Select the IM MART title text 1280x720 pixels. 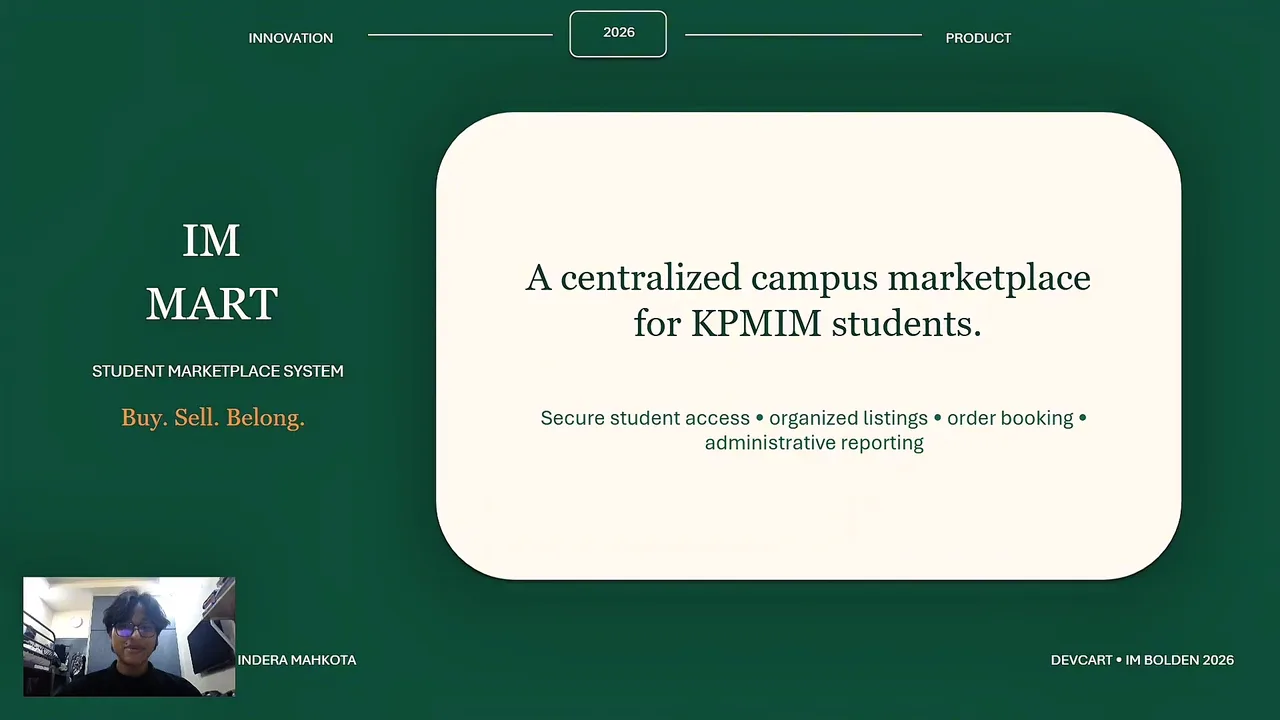click(212, 272)
